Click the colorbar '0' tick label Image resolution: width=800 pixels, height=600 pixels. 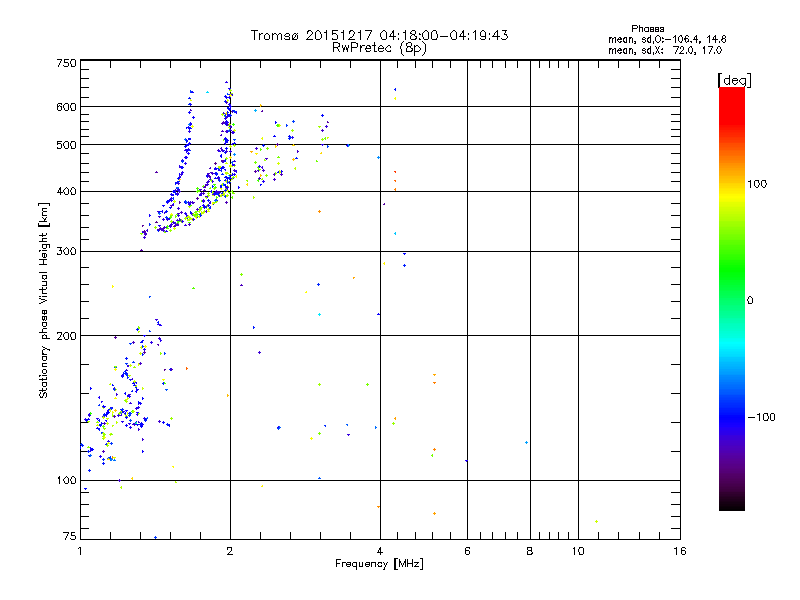[x=750, y=301]
